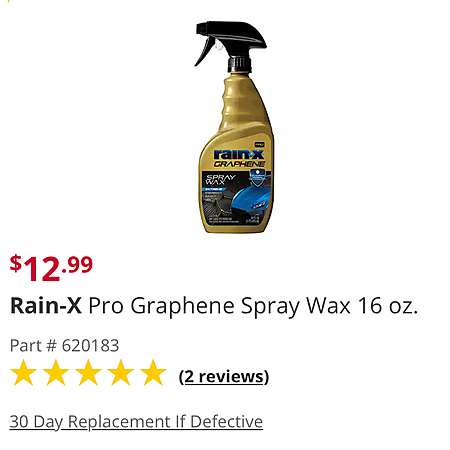
Task: Click the first yellow rating star
Action: pos(23,373)
